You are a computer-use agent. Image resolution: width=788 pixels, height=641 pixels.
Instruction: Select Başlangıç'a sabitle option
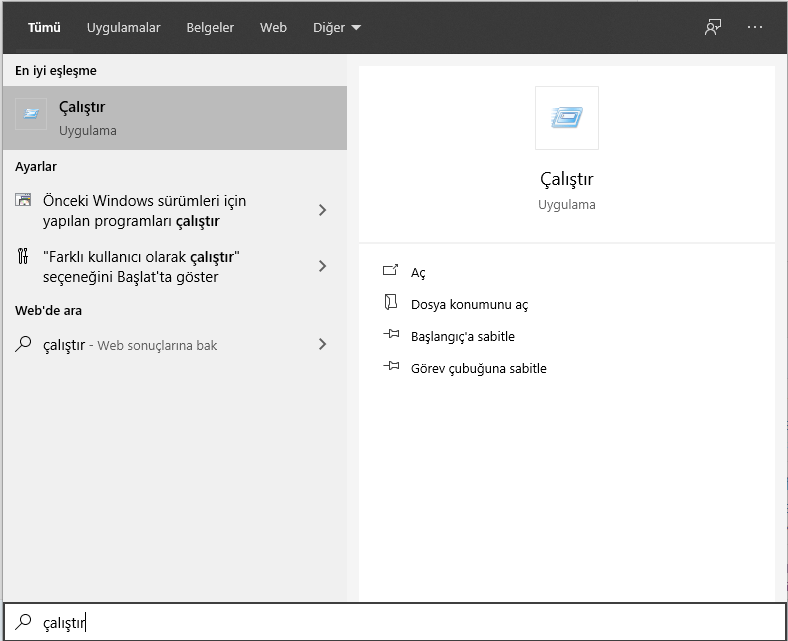463,336
